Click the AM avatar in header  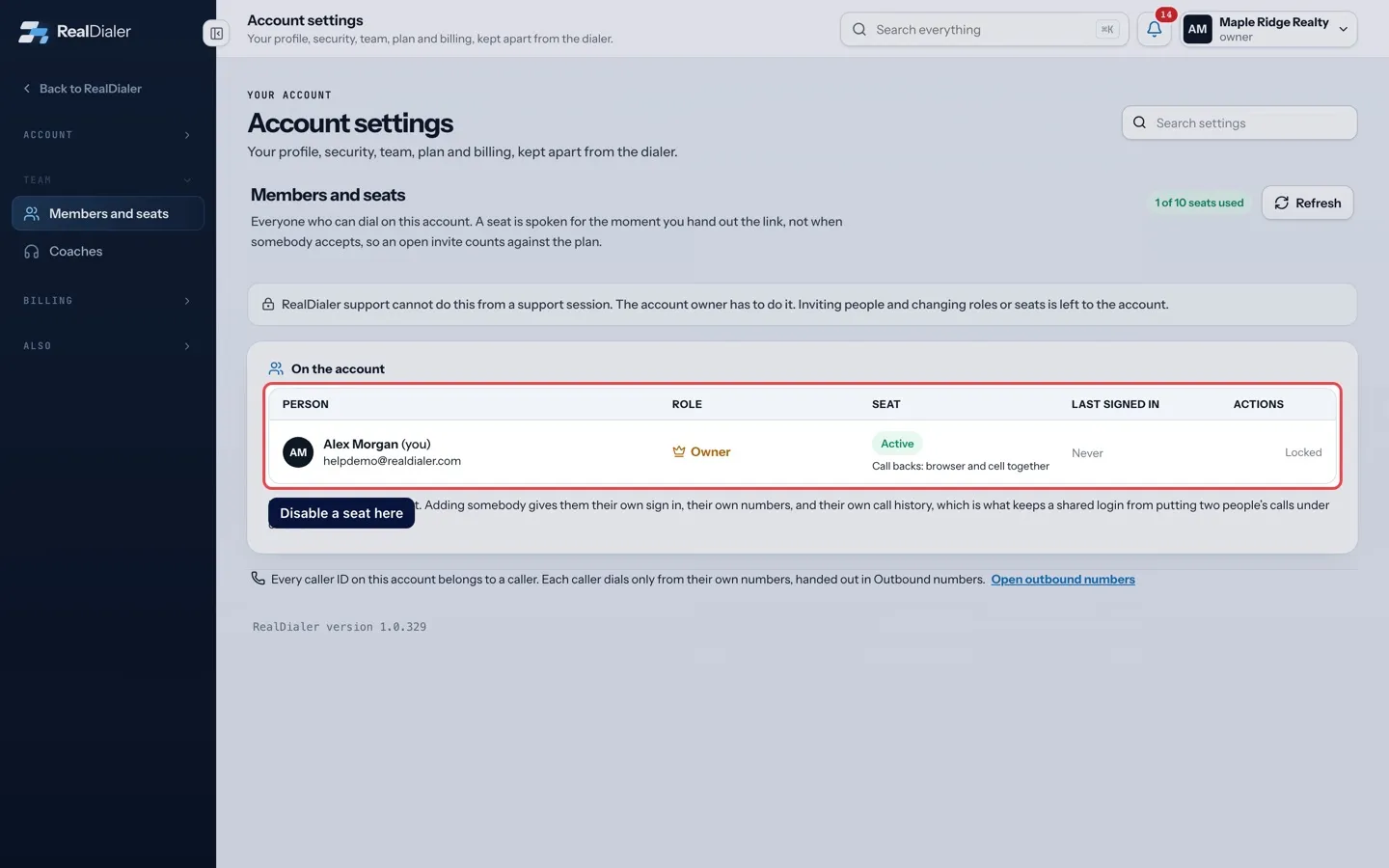(1197, 29)
